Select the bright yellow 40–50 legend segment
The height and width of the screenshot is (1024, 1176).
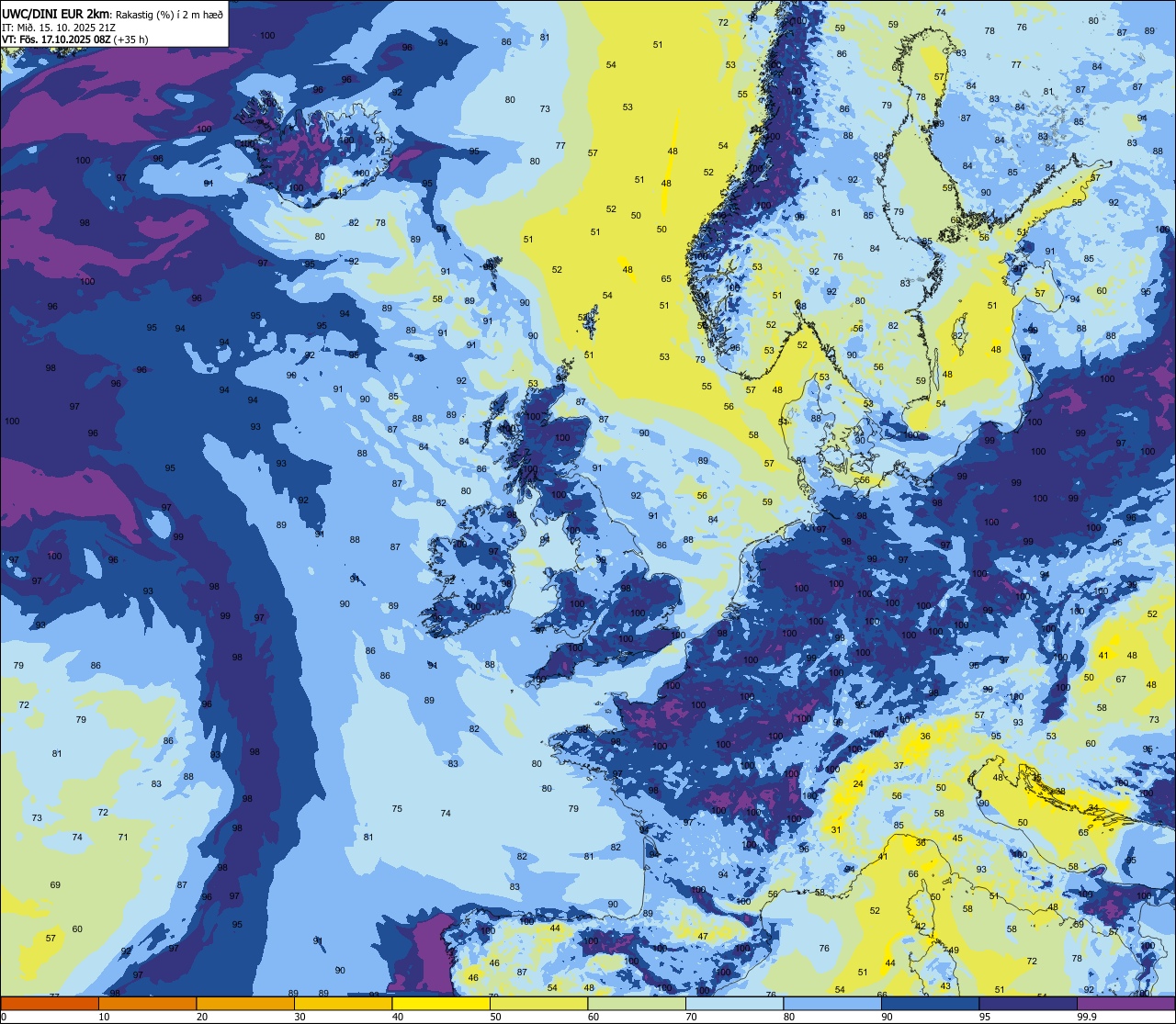(x=441, y=1003)
